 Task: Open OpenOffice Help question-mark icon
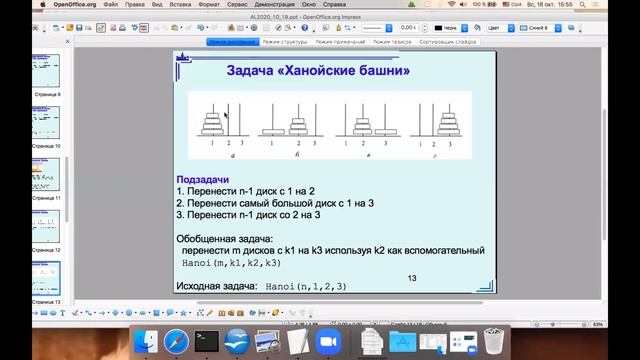304,28
